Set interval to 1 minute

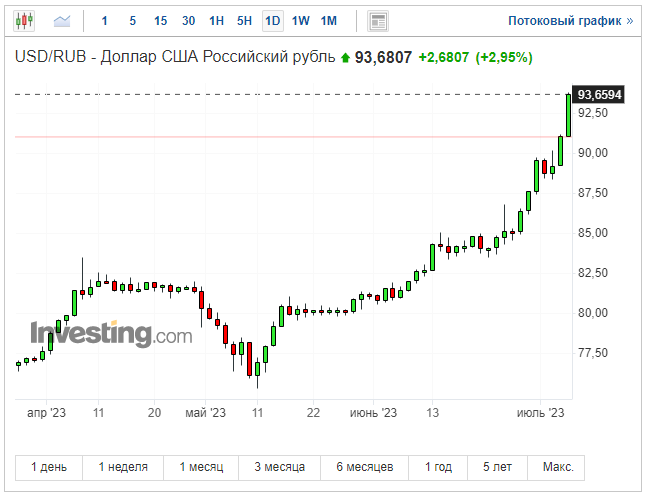[x=104, y=21]
